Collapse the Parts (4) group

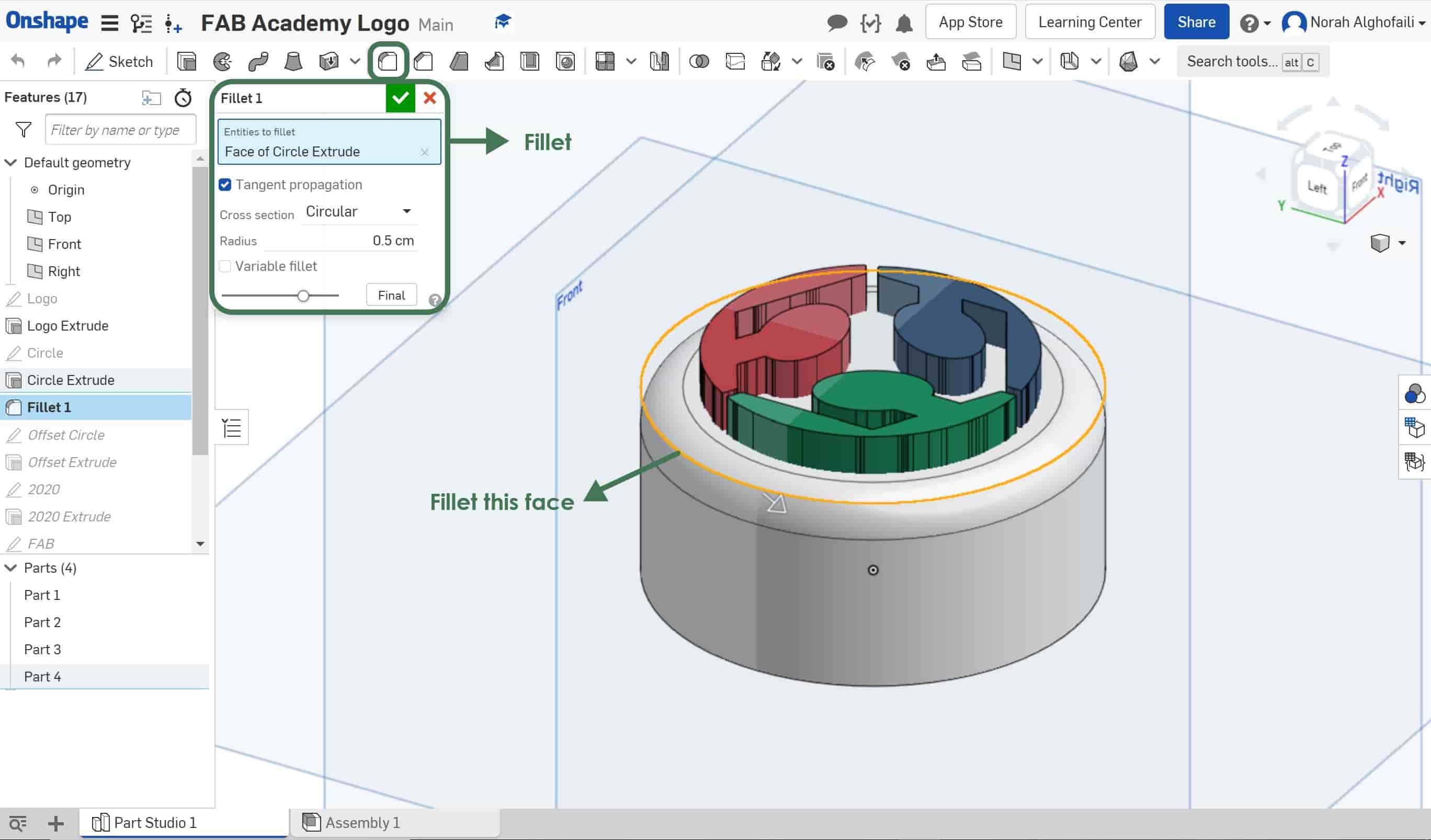(10, 568)
